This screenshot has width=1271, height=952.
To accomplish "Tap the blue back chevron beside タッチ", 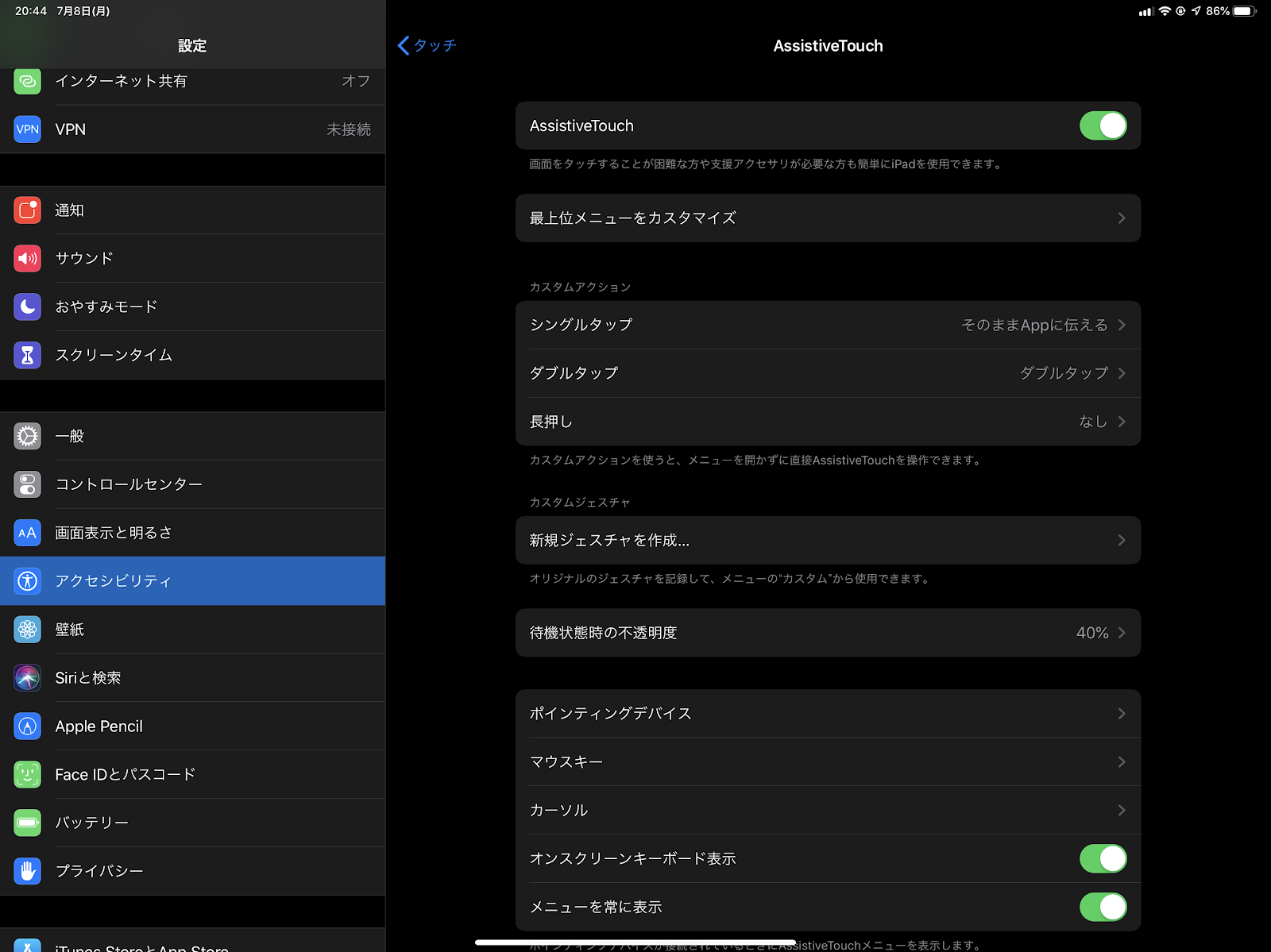I will click(404, 45).
